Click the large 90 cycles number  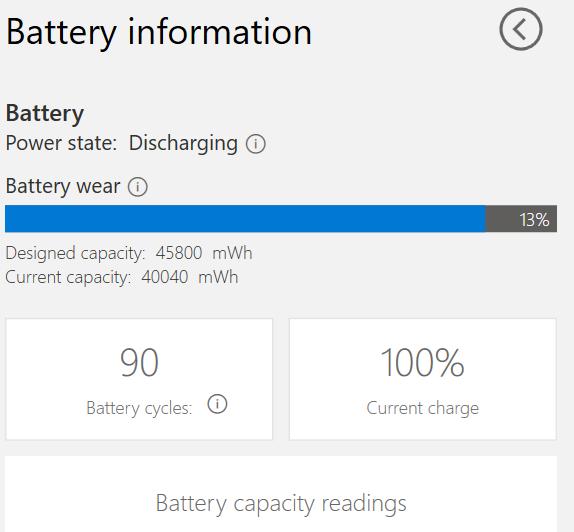click(x=139, y=362)
